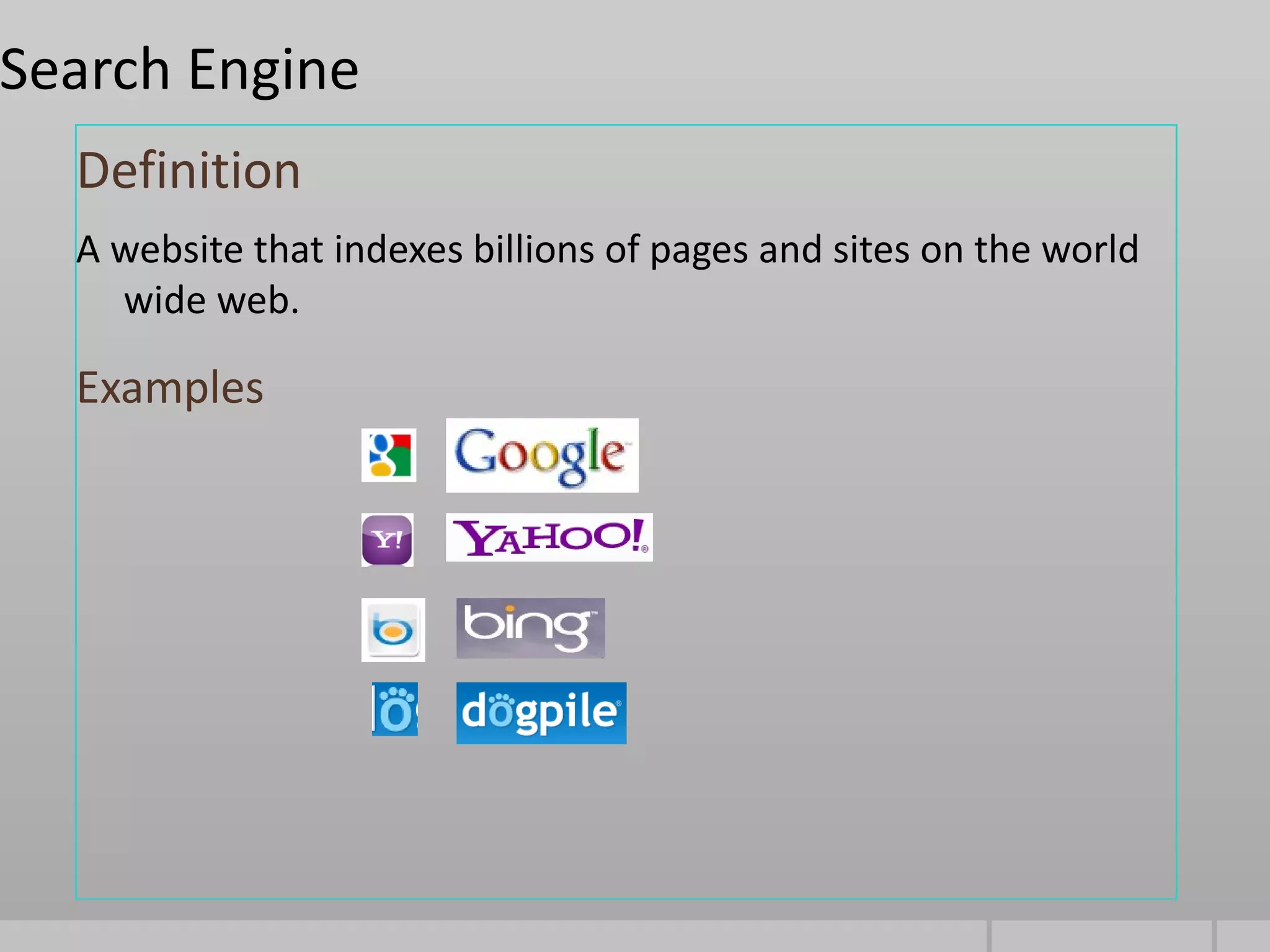Select the small Bing 'b' icon
The image size is (1270, 952).
(393, 630)
